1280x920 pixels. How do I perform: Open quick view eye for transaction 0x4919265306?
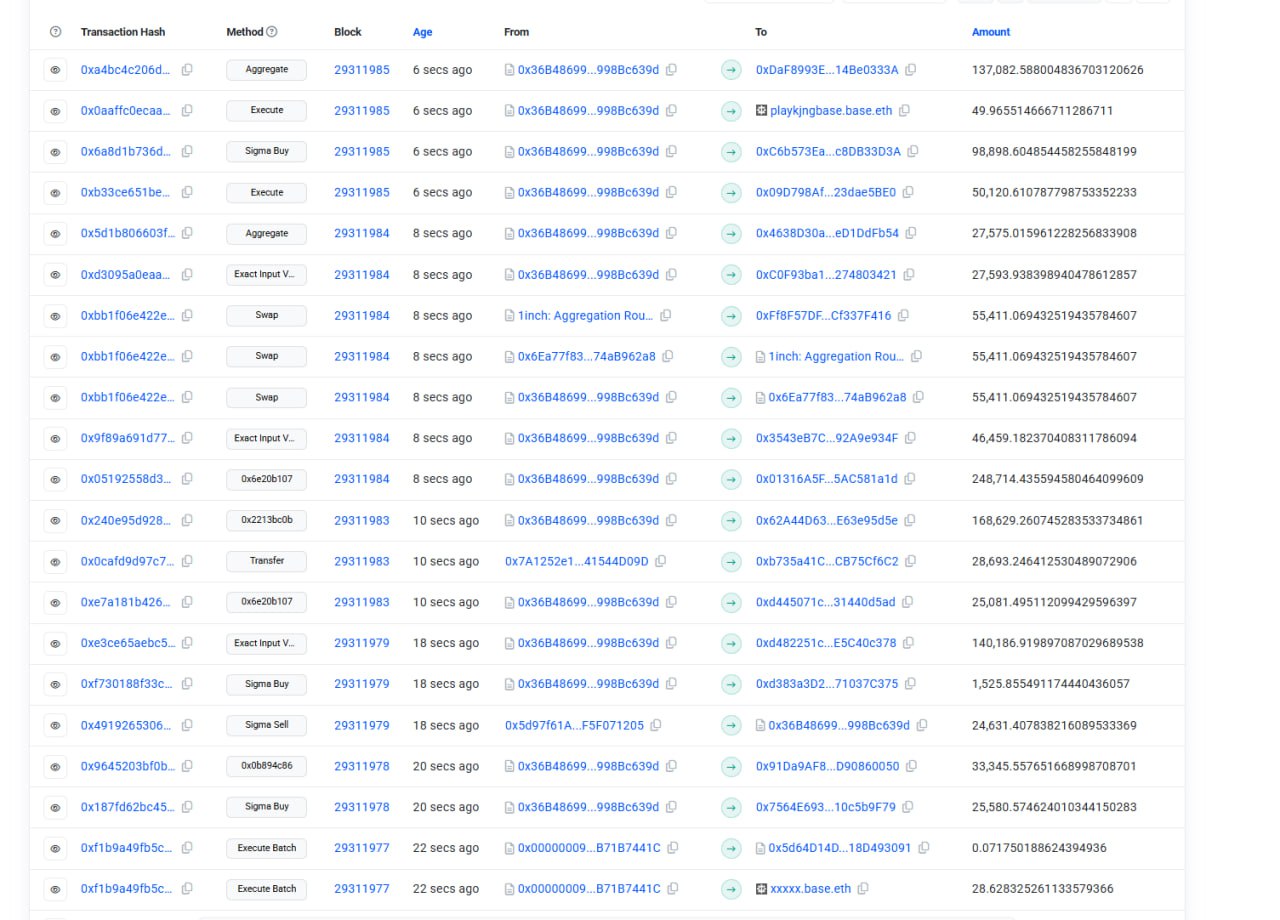click(x=55, y=726)
